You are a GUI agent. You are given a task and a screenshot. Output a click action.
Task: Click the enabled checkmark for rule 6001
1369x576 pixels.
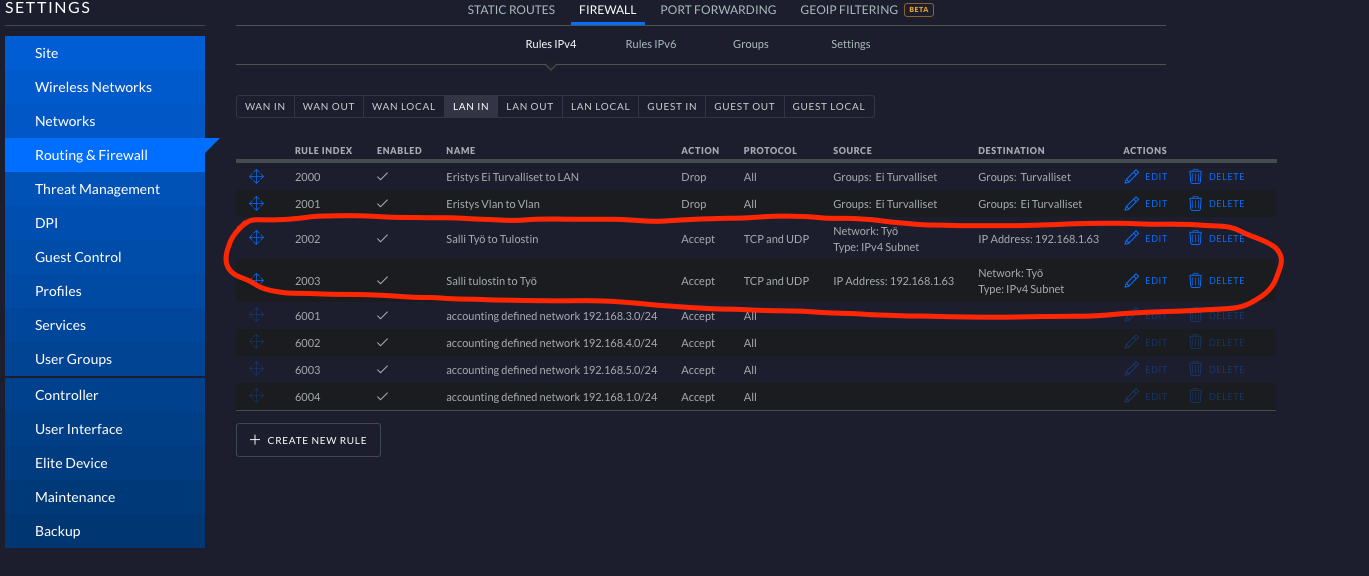[x=382, y=316]
